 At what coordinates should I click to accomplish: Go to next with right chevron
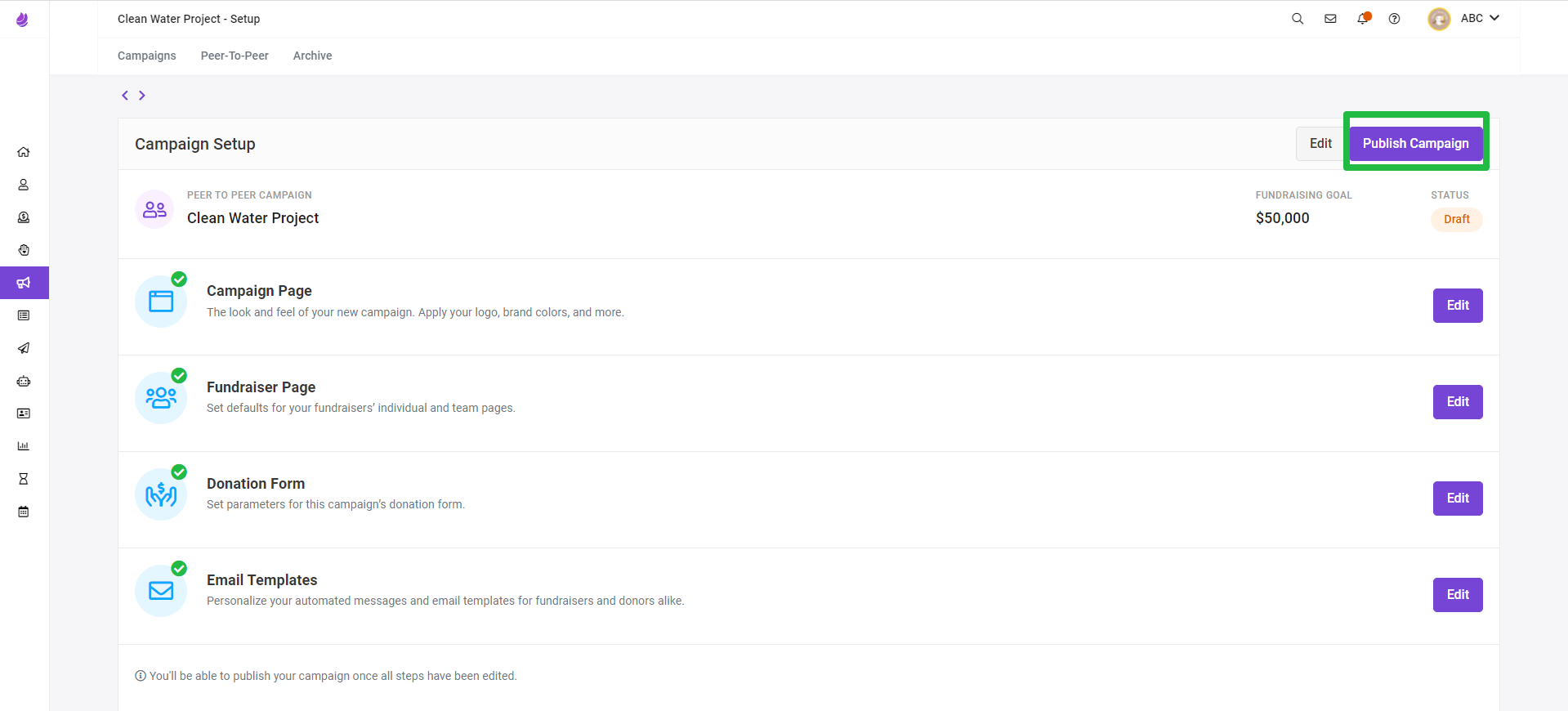point(142,96)
